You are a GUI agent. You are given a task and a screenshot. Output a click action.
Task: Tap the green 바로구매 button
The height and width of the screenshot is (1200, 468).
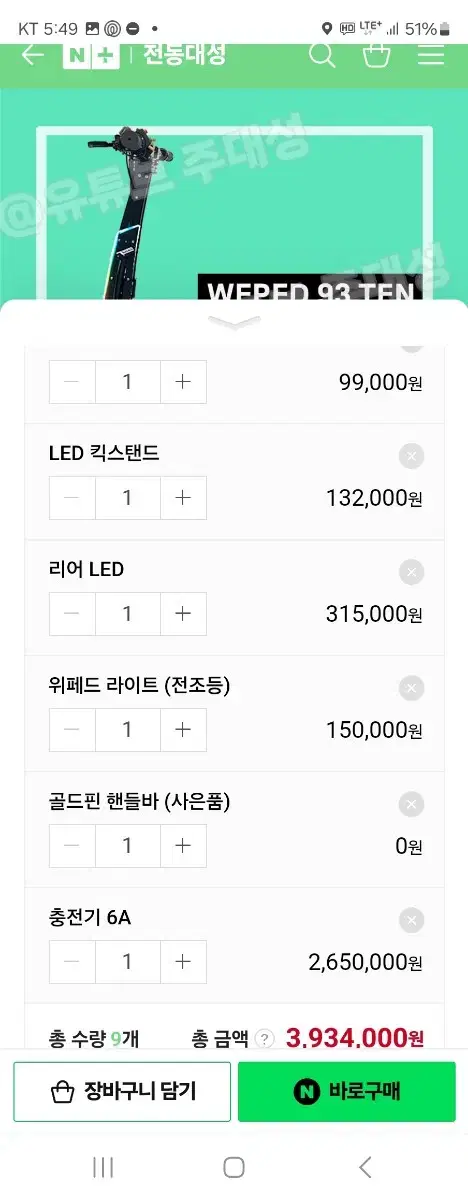click(347, 1091)
